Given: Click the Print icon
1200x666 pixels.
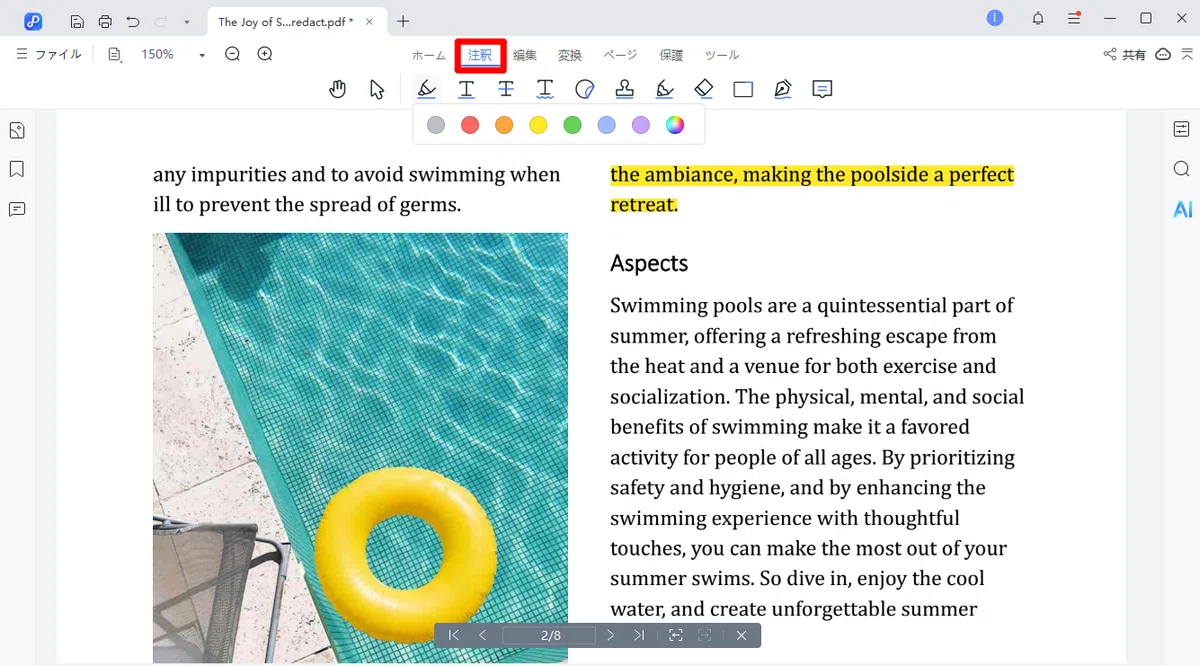Looking at the screenshot, I should click(x=105, y=21).
